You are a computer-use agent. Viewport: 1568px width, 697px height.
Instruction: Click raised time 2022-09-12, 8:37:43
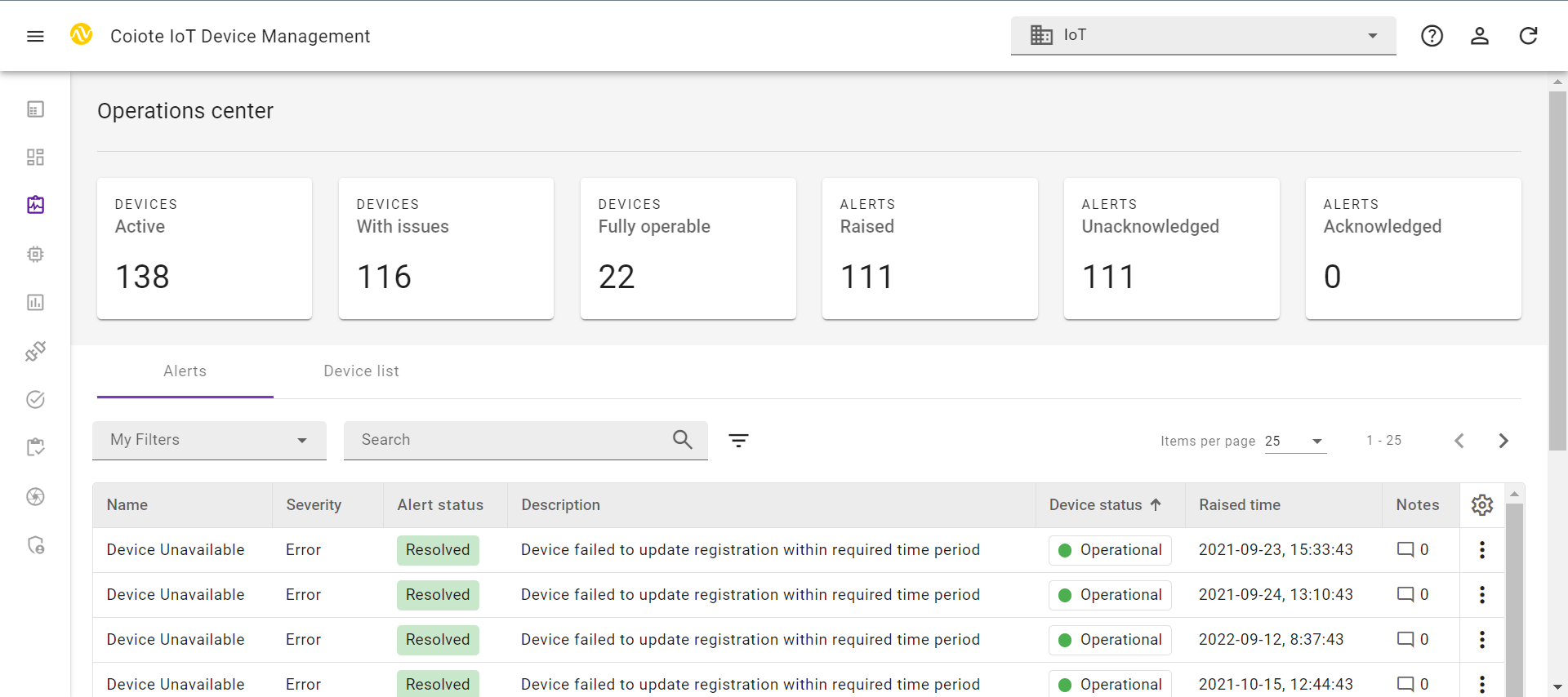click(x=1271, y=640)
